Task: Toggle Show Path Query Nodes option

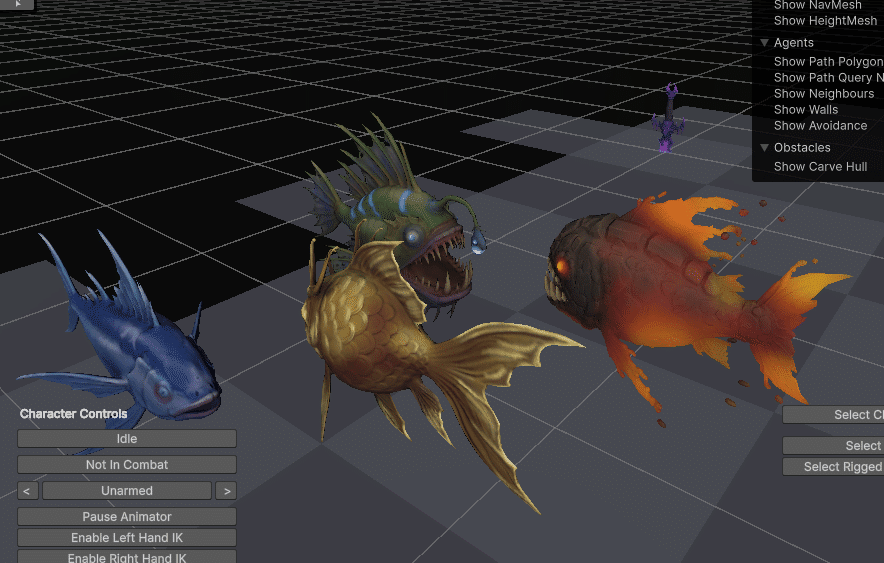Action: [828, 78]
